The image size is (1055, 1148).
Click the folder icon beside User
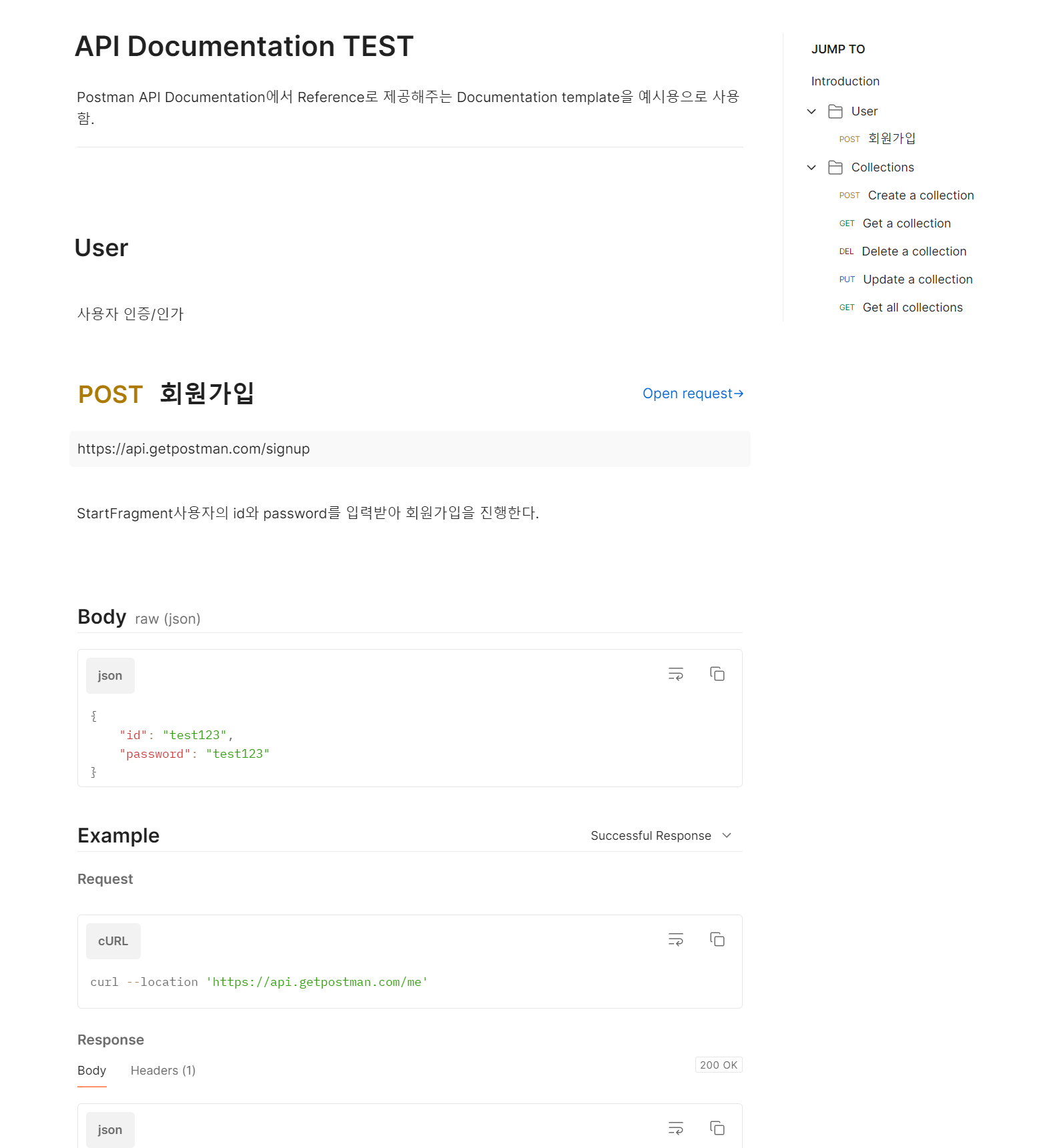tap(835, 111)
